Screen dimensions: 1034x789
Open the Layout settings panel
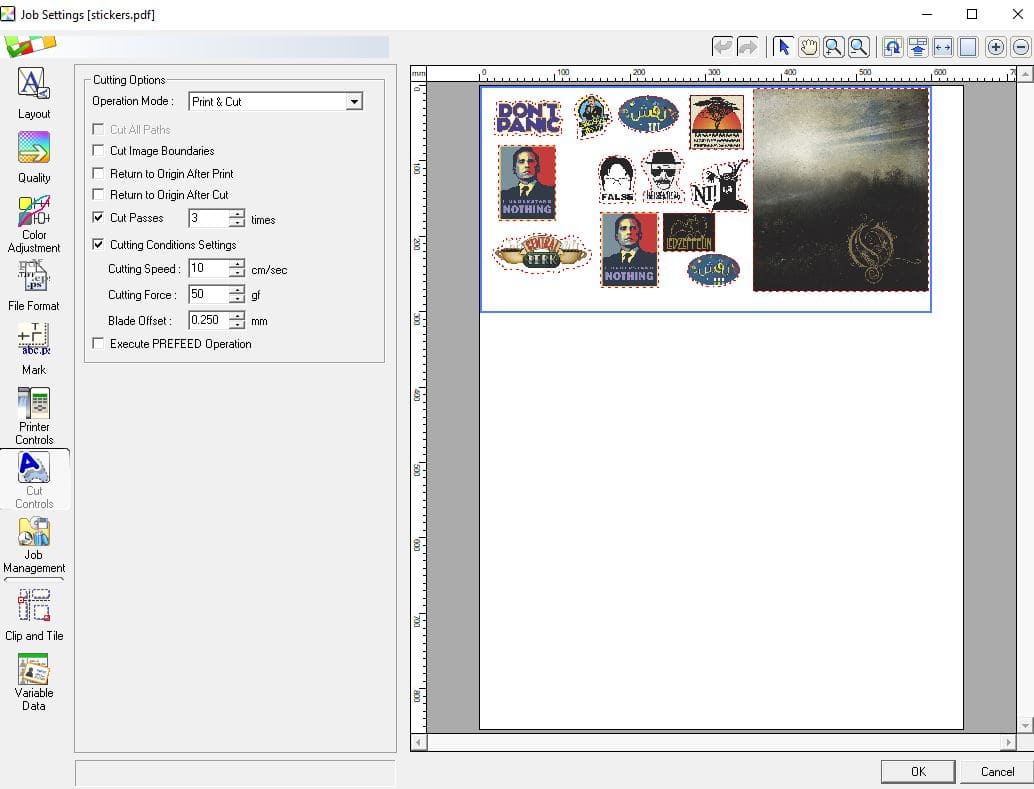pos(34,93)
